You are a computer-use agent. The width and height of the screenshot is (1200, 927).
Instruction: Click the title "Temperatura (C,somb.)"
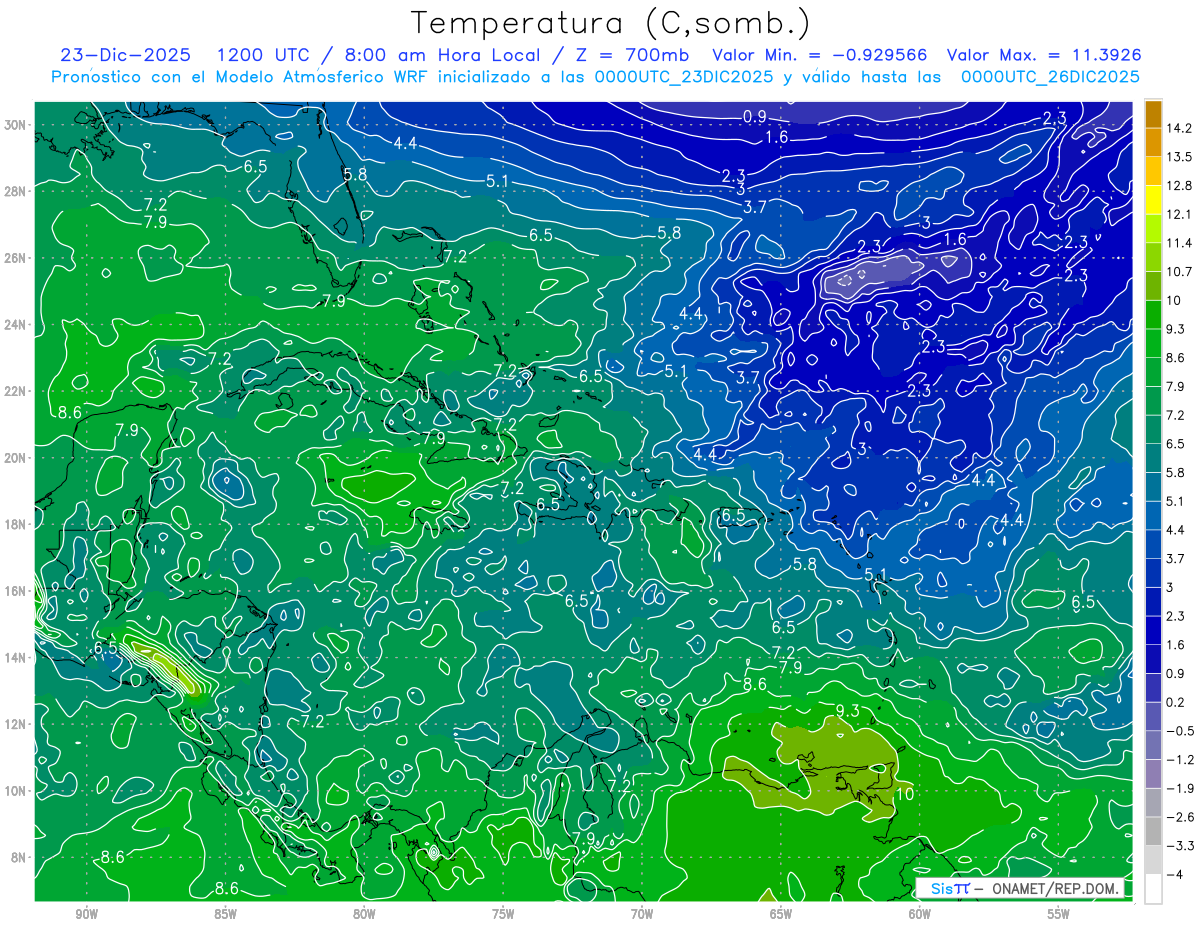click(x=611, y=22)
